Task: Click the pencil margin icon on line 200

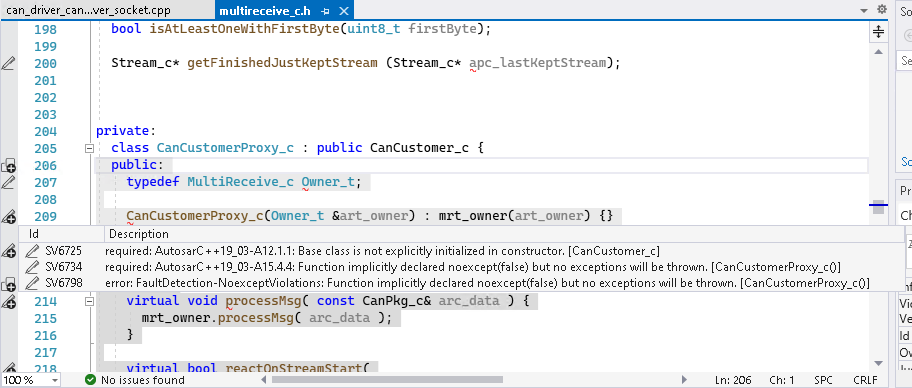Action: coord(8,63)
